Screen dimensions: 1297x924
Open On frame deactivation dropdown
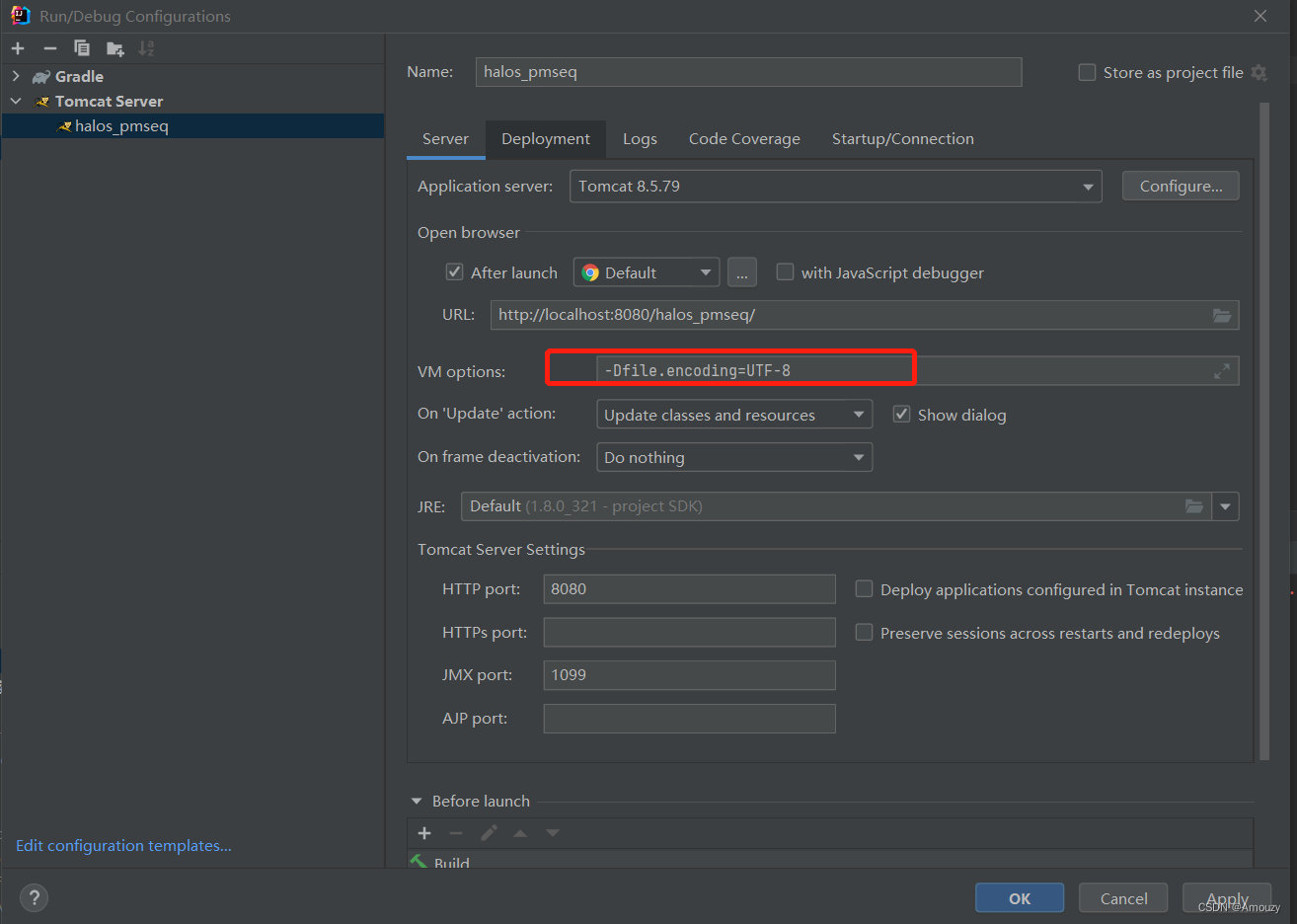click(734, 457)
